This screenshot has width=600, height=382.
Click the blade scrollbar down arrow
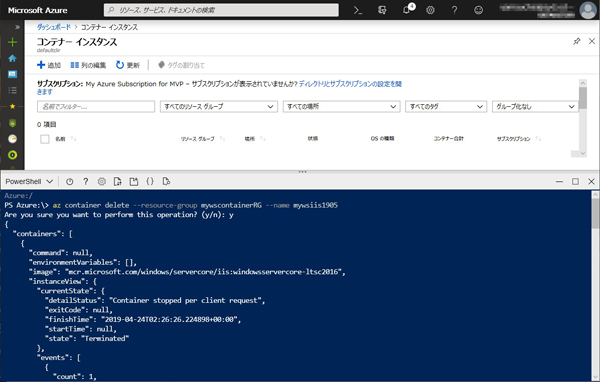tap(583, 153)
